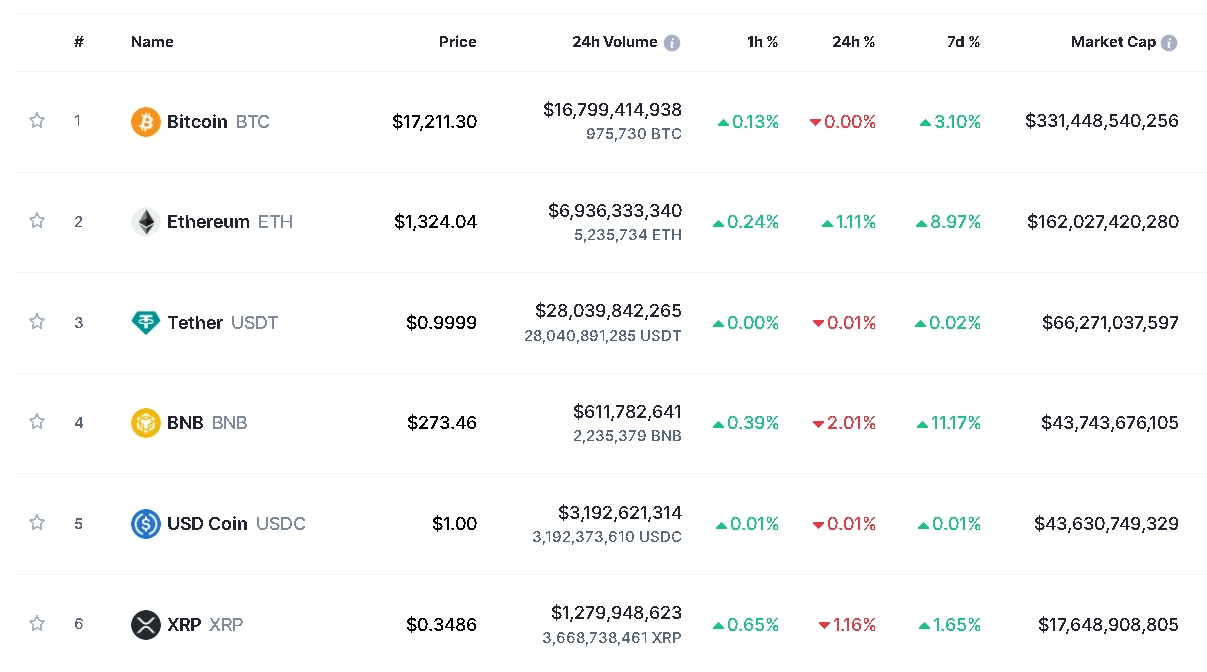
Task: Click BNB market cap $43,743,676,105
Action: [1110, 423]
